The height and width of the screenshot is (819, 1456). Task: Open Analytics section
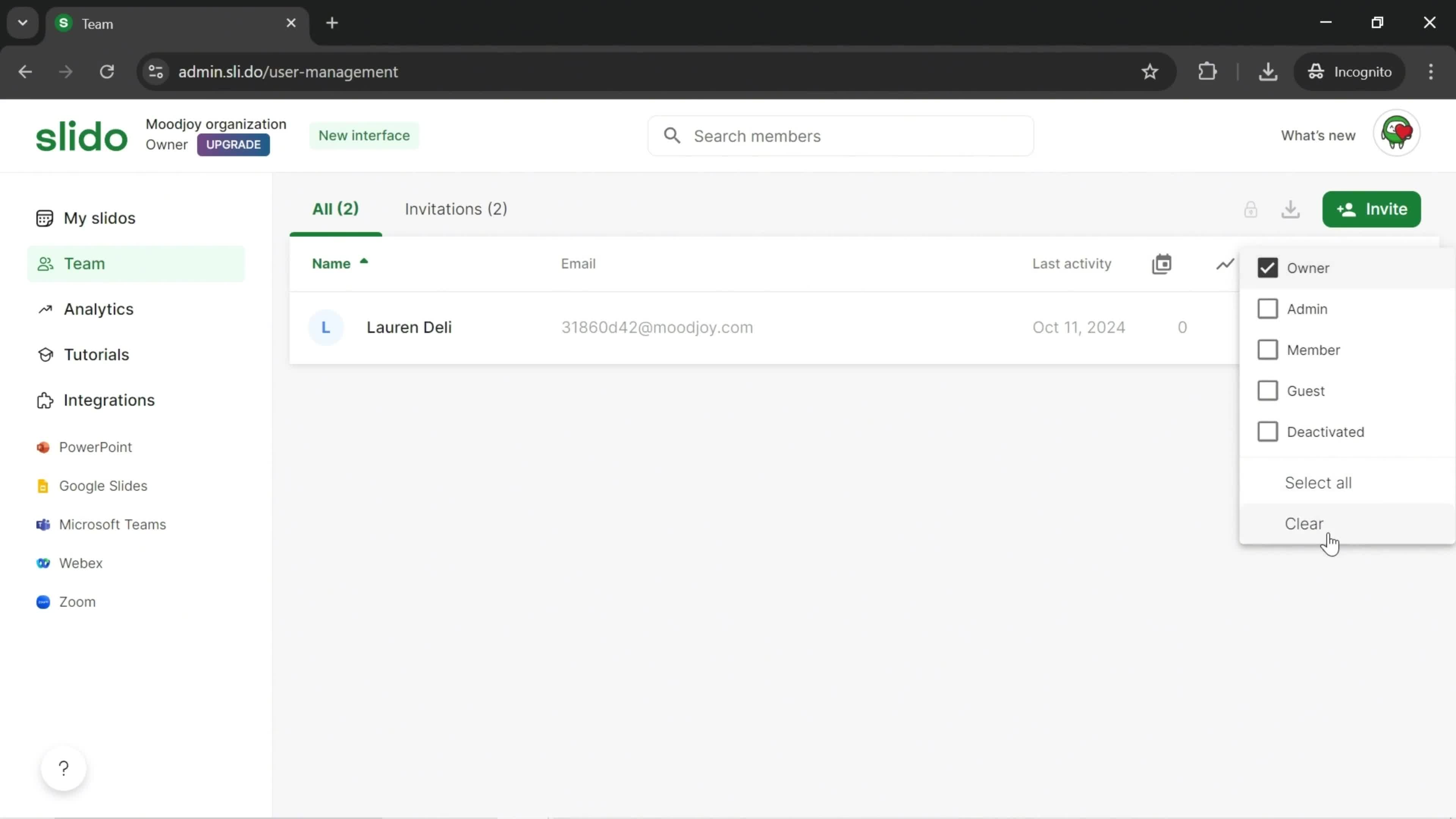tap(98, 308)
